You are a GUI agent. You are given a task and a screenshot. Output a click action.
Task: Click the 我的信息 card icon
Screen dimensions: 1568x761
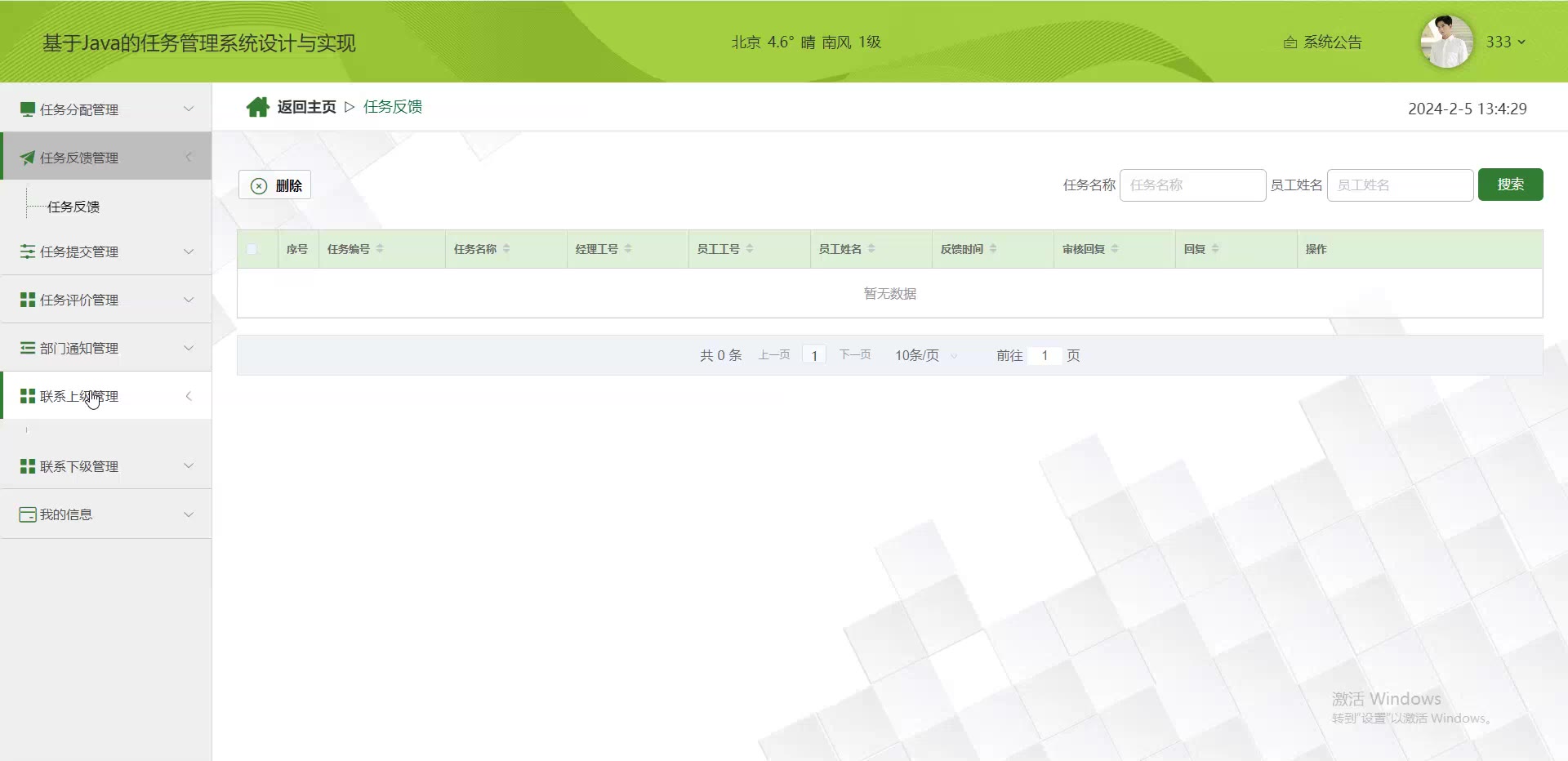pos(27,514)
